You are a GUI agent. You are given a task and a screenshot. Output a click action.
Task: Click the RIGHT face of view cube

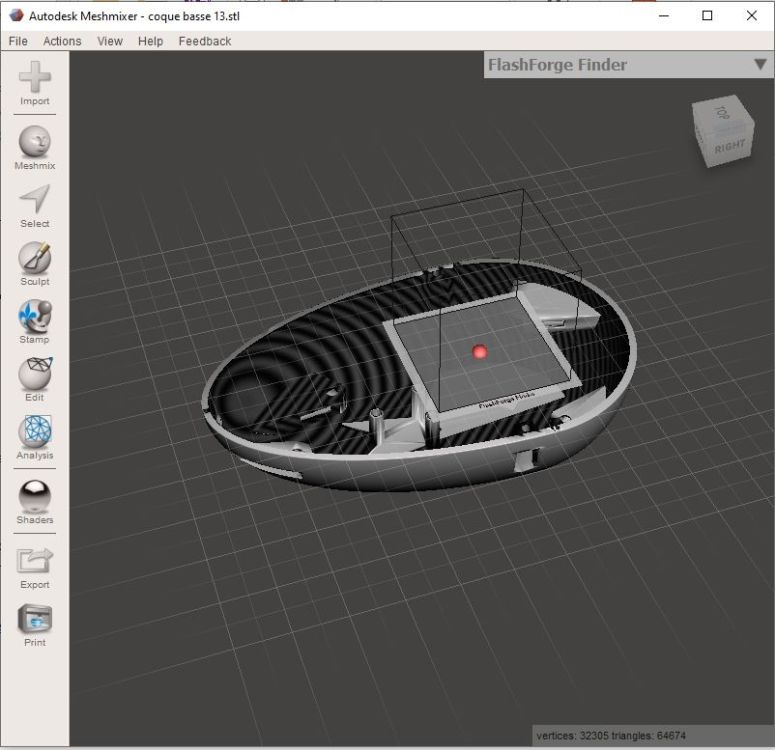point(730,145)
